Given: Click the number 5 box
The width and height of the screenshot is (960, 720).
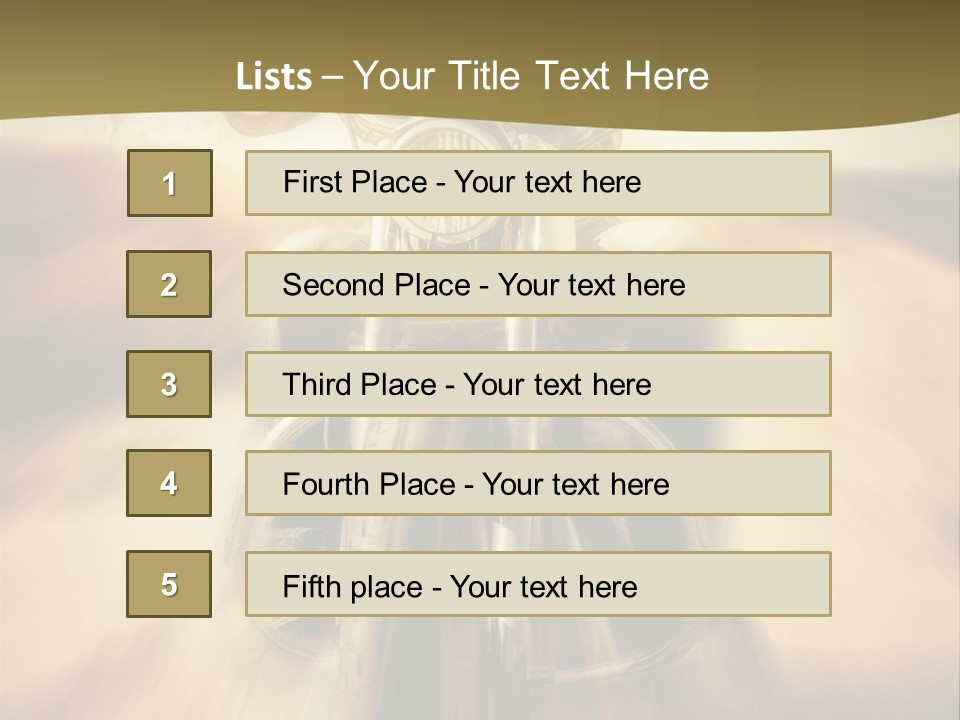Looking at the screenshot, I should coord(169,584).
